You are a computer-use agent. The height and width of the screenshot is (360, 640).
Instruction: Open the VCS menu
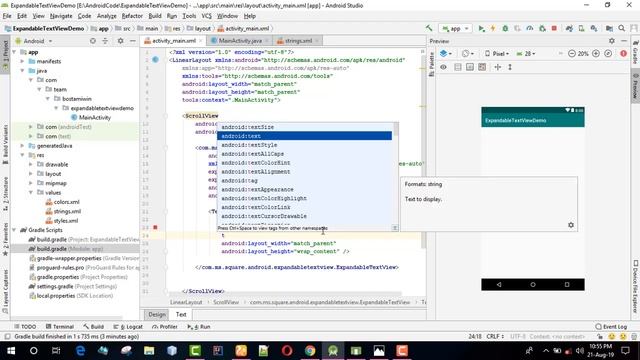207,16
